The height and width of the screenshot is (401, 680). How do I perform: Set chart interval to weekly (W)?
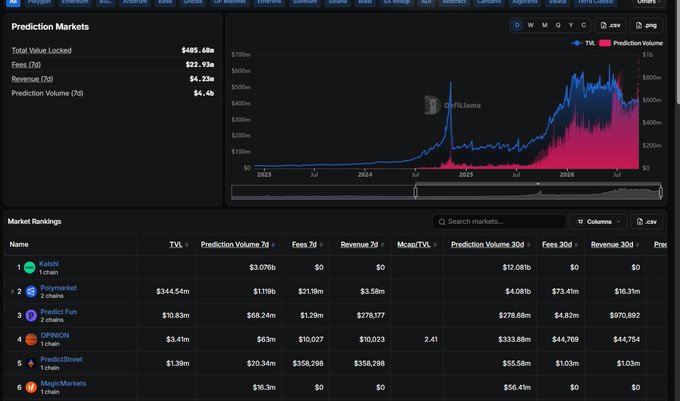point(530,25)
